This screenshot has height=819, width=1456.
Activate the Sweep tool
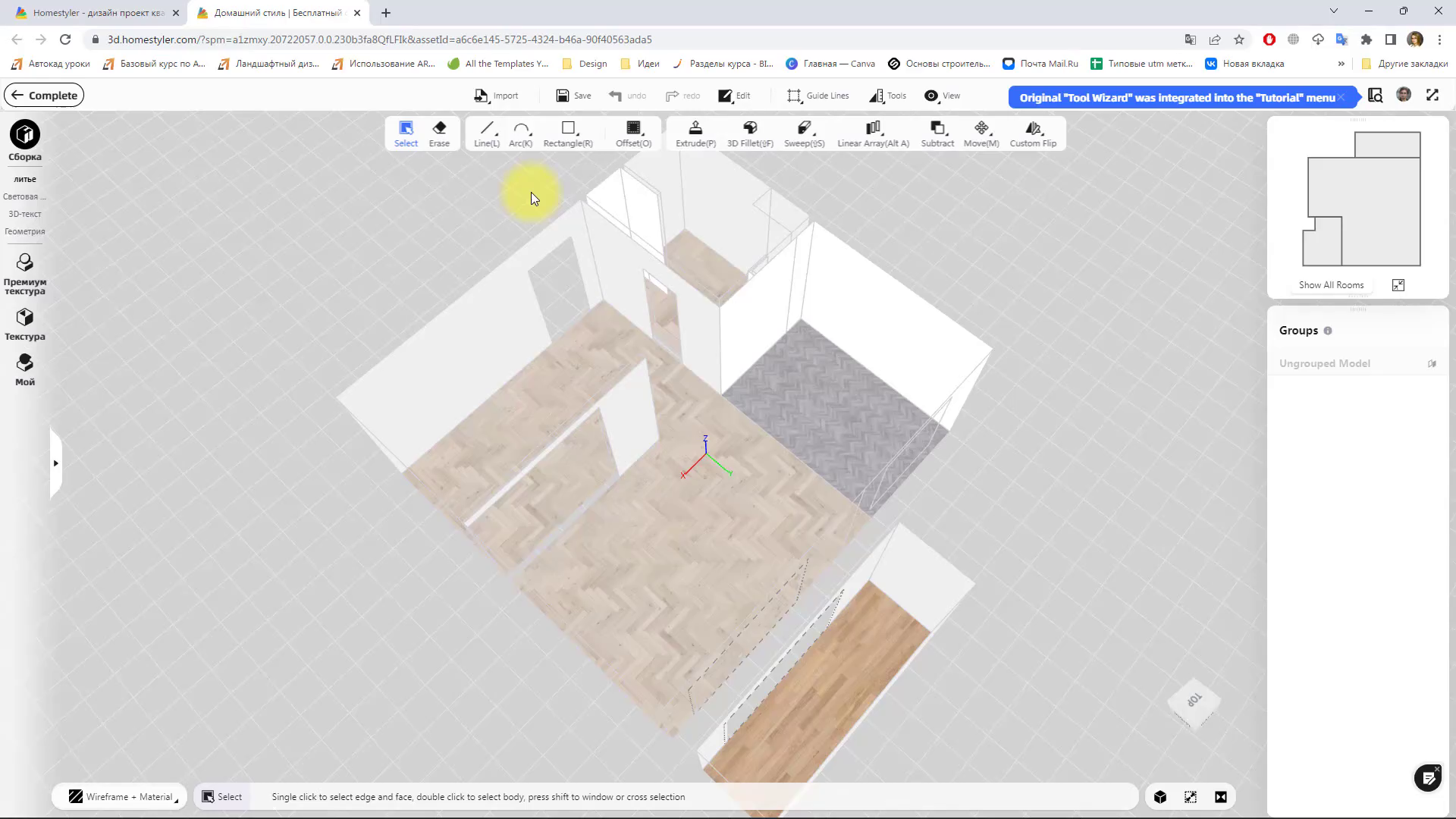click(x=804, y=133)
